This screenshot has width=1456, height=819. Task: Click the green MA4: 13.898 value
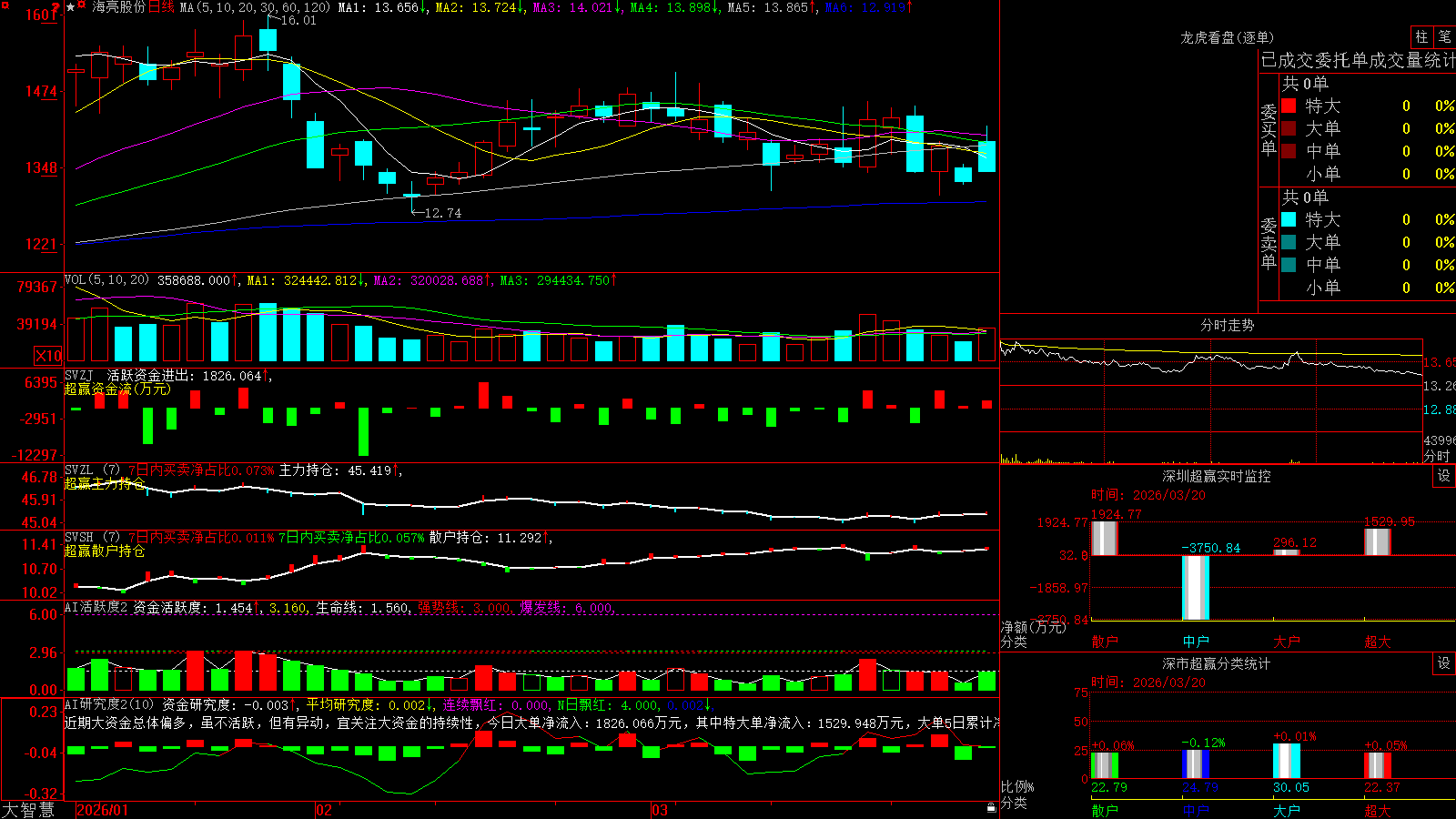[x=671, y=7]
